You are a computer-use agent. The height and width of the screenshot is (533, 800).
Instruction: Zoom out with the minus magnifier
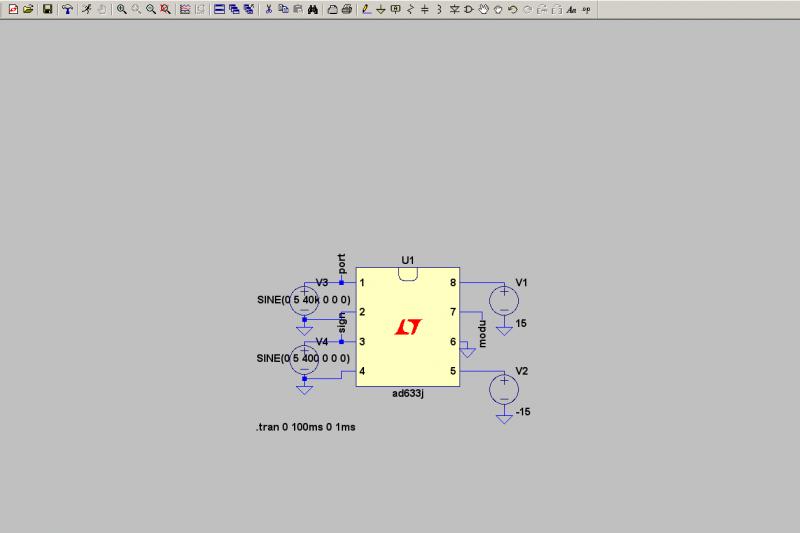pyautogui.click(x=151, y=9)
